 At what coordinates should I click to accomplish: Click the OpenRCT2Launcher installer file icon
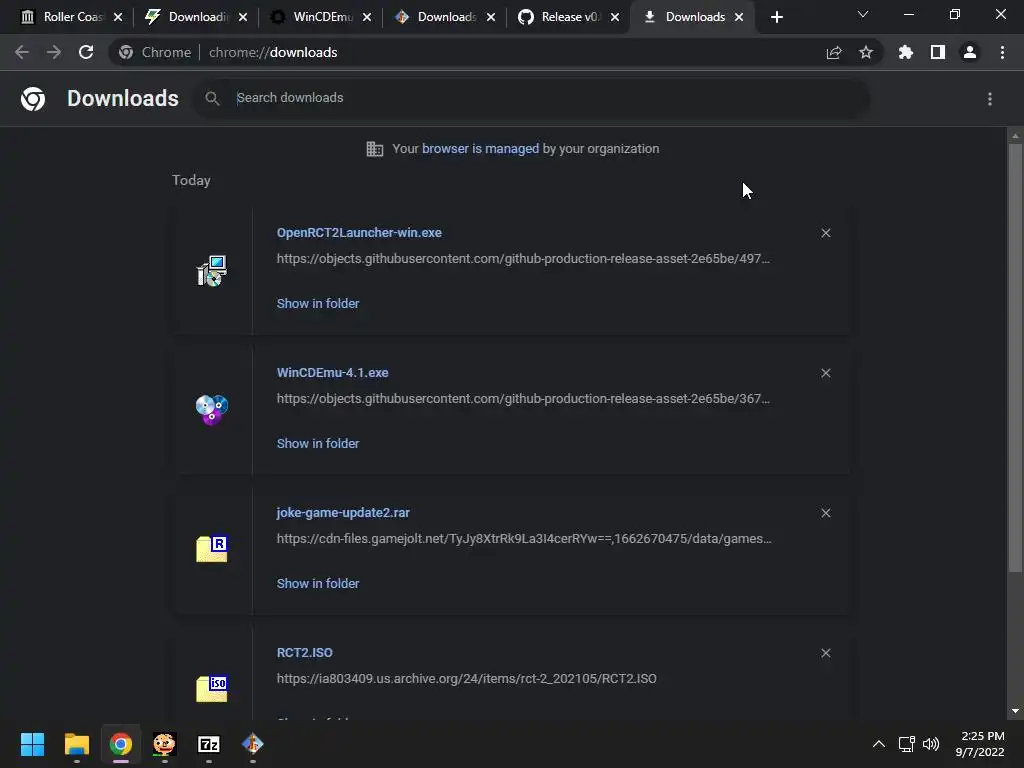(212, 271)
